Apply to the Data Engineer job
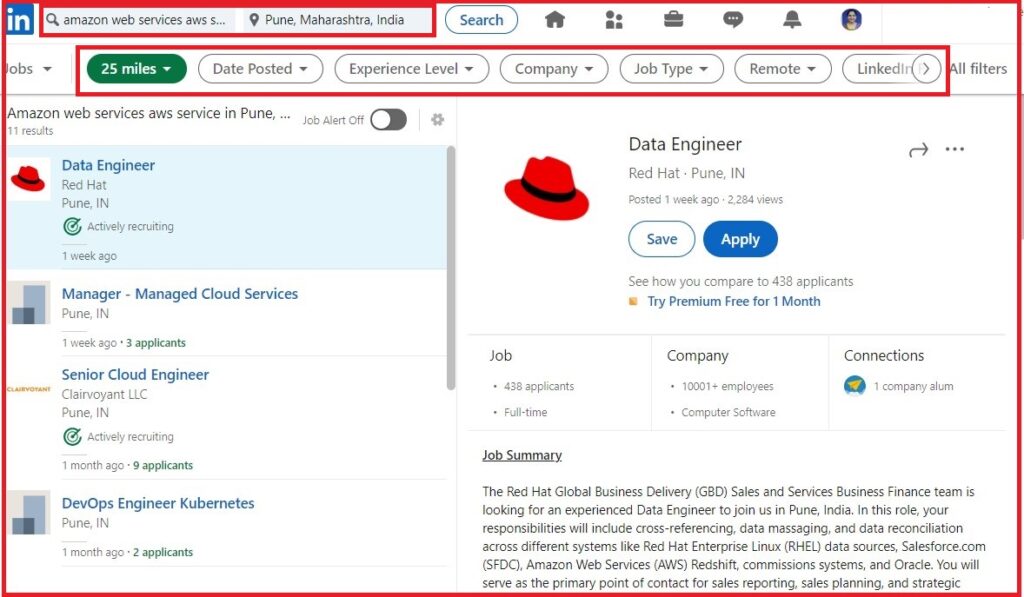Image resolution: width=1024 pixels, height=597 pixels. point(740,239)
